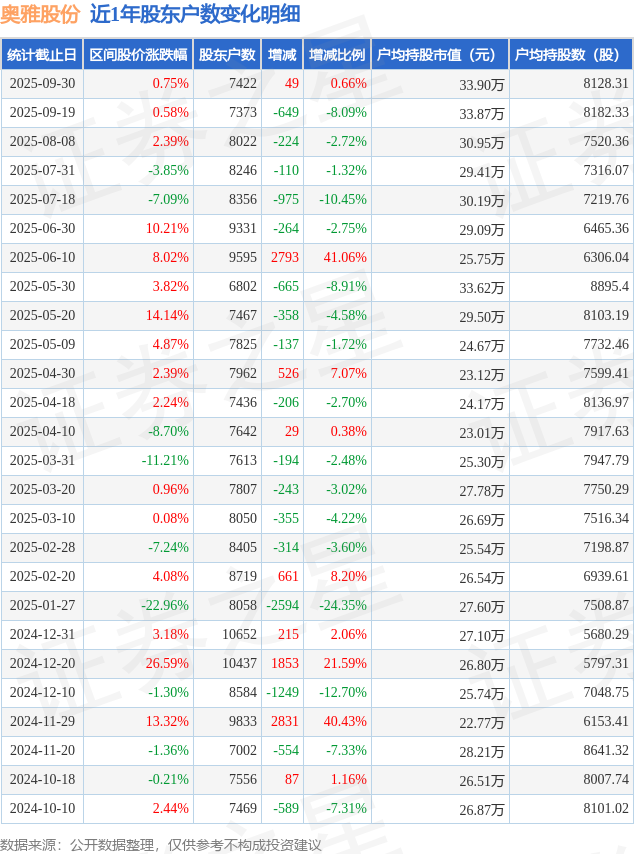The height and width of the screenshot is (854, 634).
Task: Click the 户均持股市值（元） column header
Action: pyautogui.click(x=440, y=56)
